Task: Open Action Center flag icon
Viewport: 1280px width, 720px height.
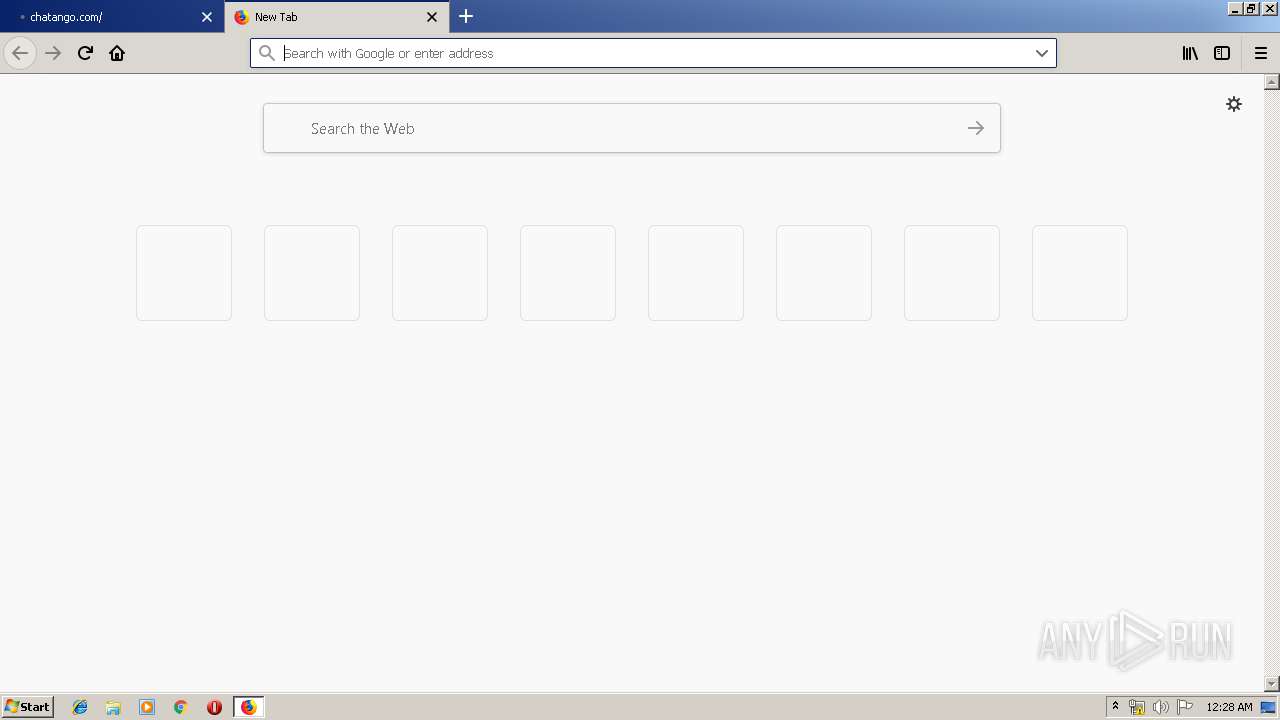Action: (1185, 707)
